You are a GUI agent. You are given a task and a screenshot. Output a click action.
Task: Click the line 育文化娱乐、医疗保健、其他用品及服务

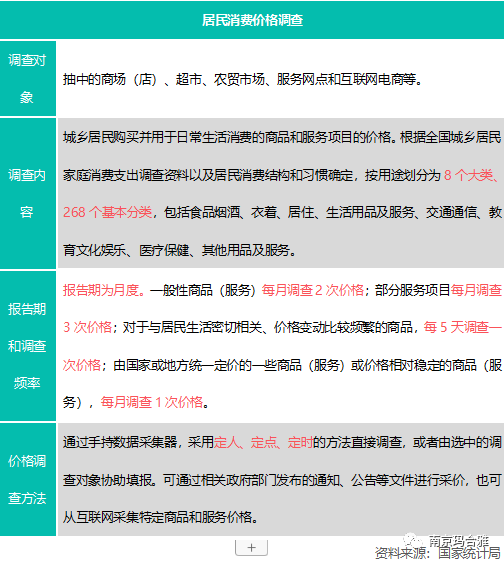[x=179, y=250]
